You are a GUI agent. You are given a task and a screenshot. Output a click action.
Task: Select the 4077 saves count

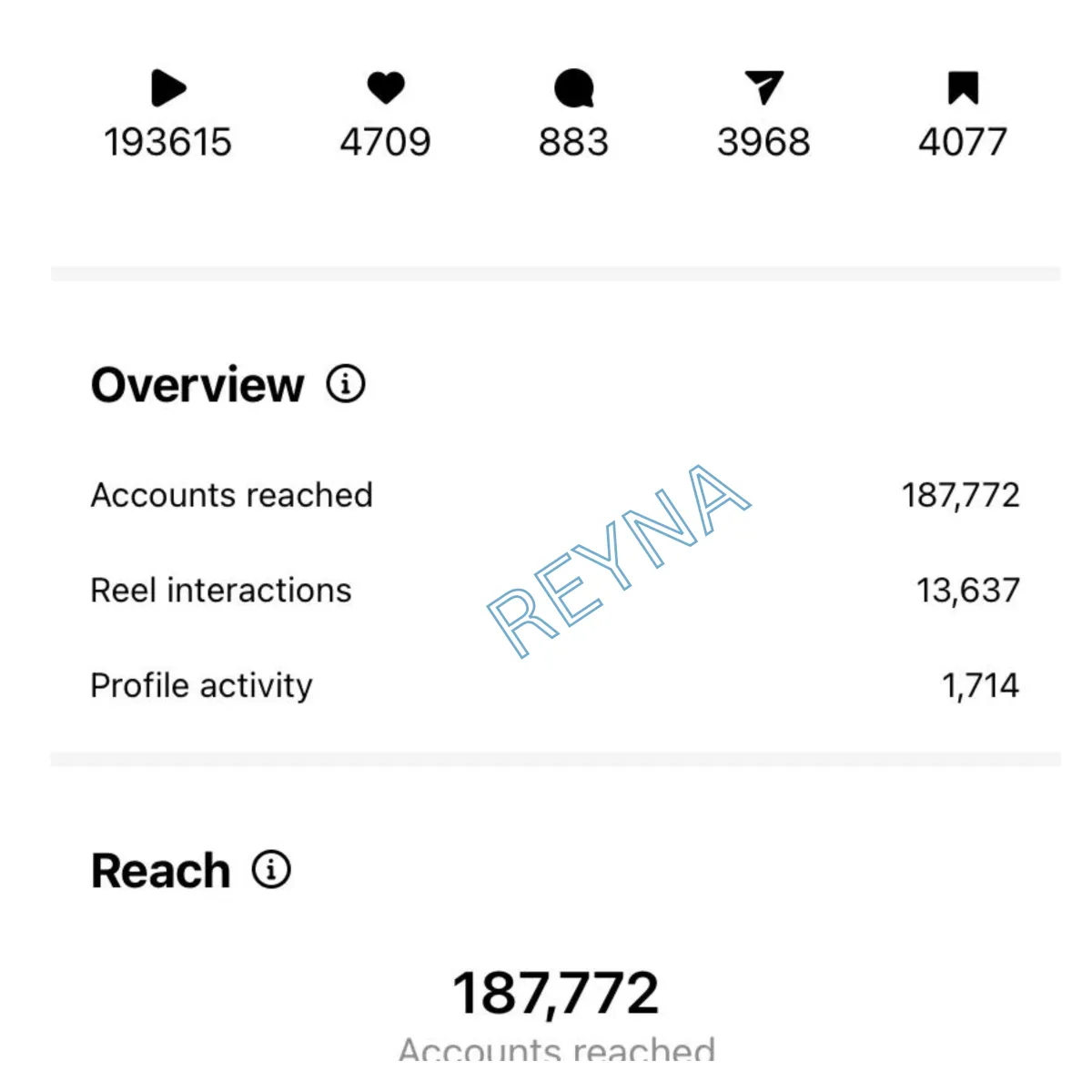963,142
